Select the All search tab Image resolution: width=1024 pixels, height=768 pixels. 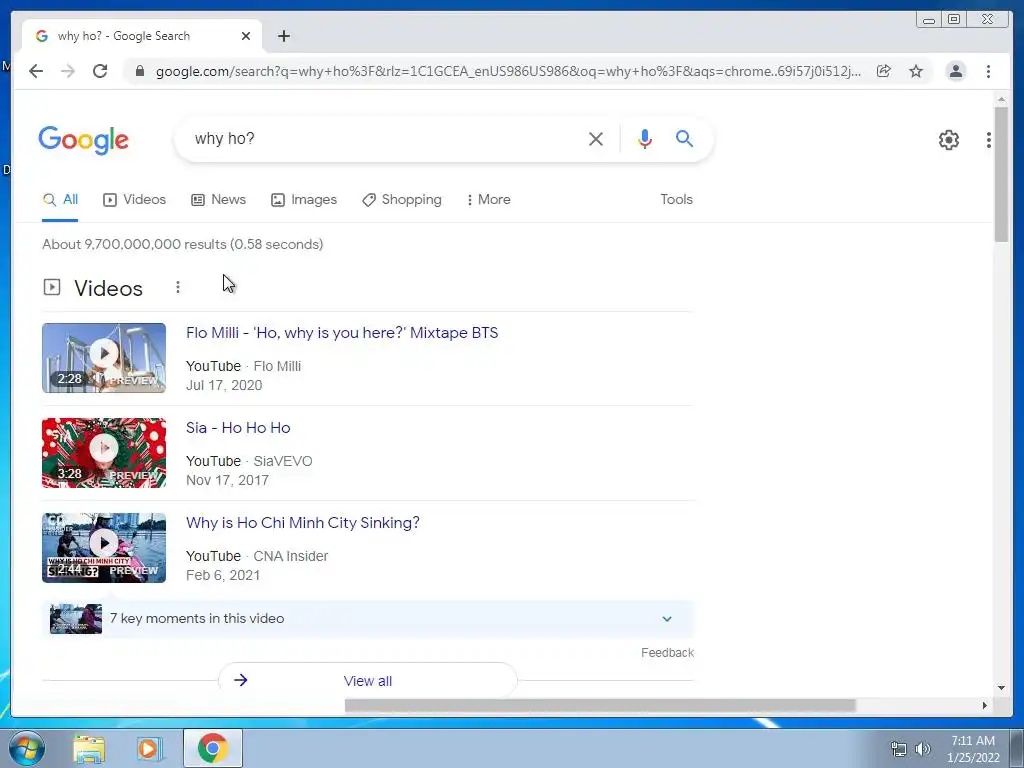click(x=60, y=200)
